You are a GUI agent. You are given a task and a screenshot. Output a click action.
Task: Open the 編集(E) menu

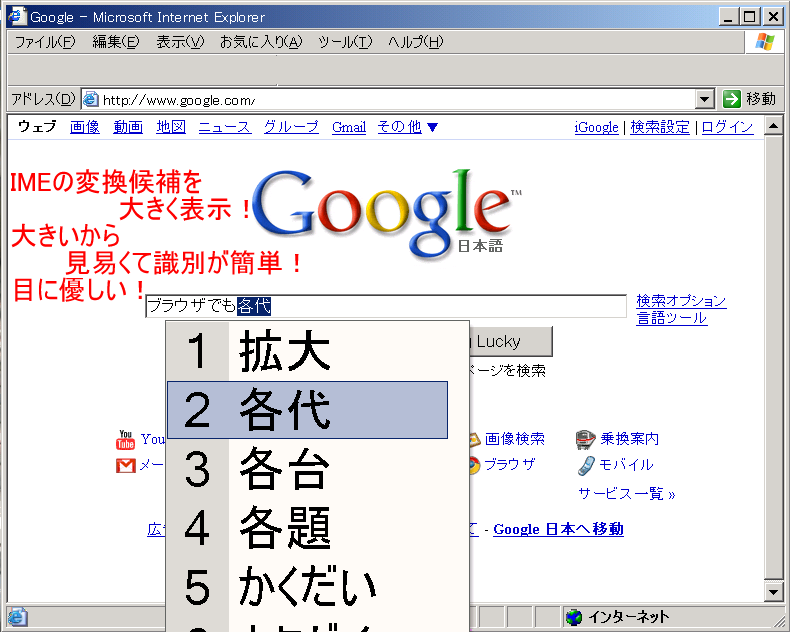[115, 42]
